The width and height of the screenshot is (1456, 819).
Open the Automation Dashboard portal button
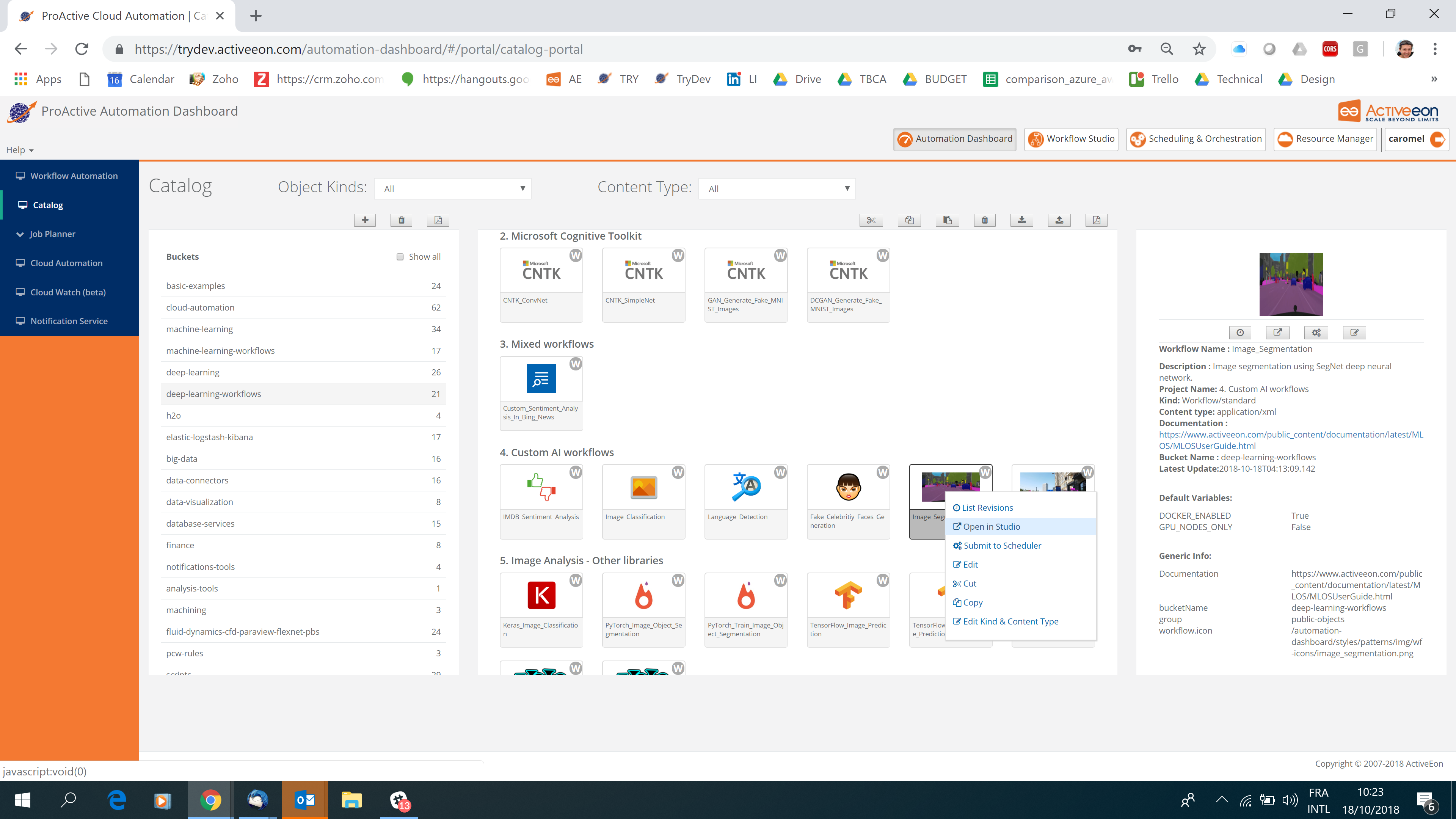[955, 139]
